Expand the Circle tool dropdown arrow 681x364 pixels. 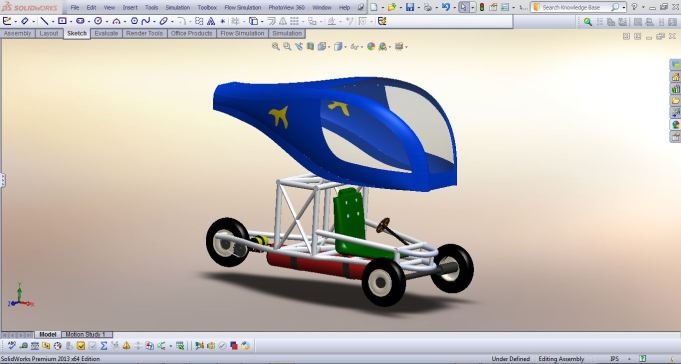[x=106, y=21]
